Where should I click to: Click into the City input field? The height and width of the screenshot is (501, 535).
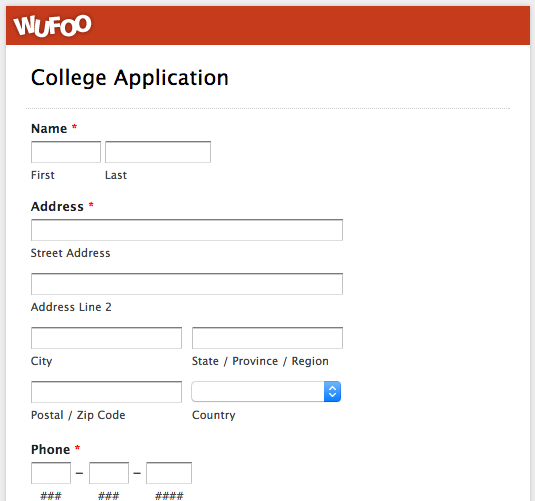click(106, 338)
